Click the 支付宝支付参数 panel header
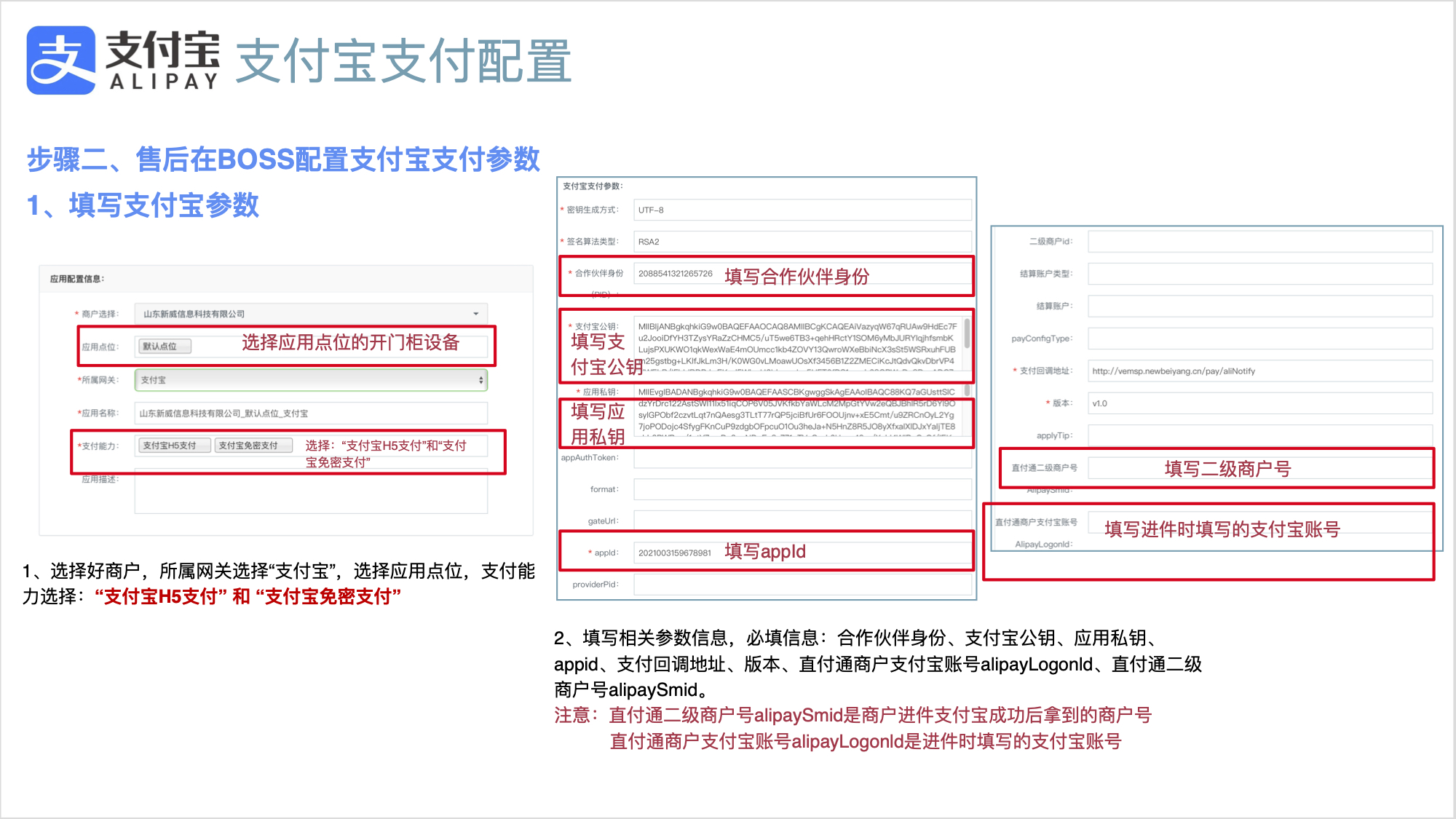Screen dimensions: 1456x819 pyautogui.click(x=593, y=186)
